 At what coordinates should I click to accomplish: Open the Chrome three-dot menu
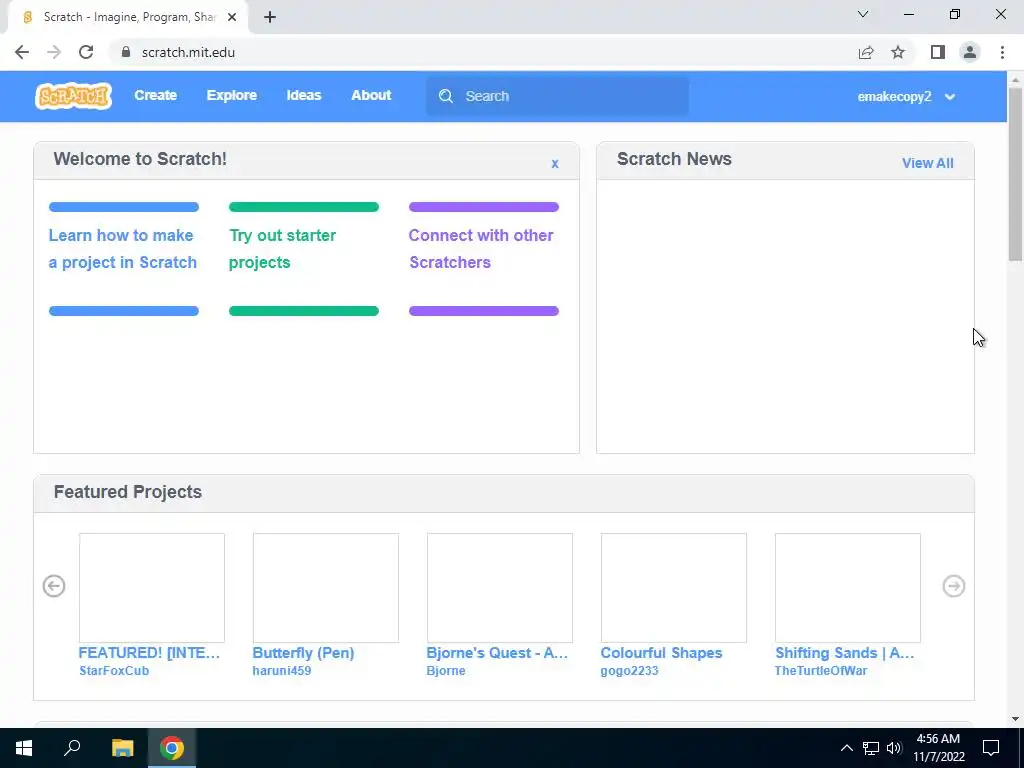point(1002,52)
